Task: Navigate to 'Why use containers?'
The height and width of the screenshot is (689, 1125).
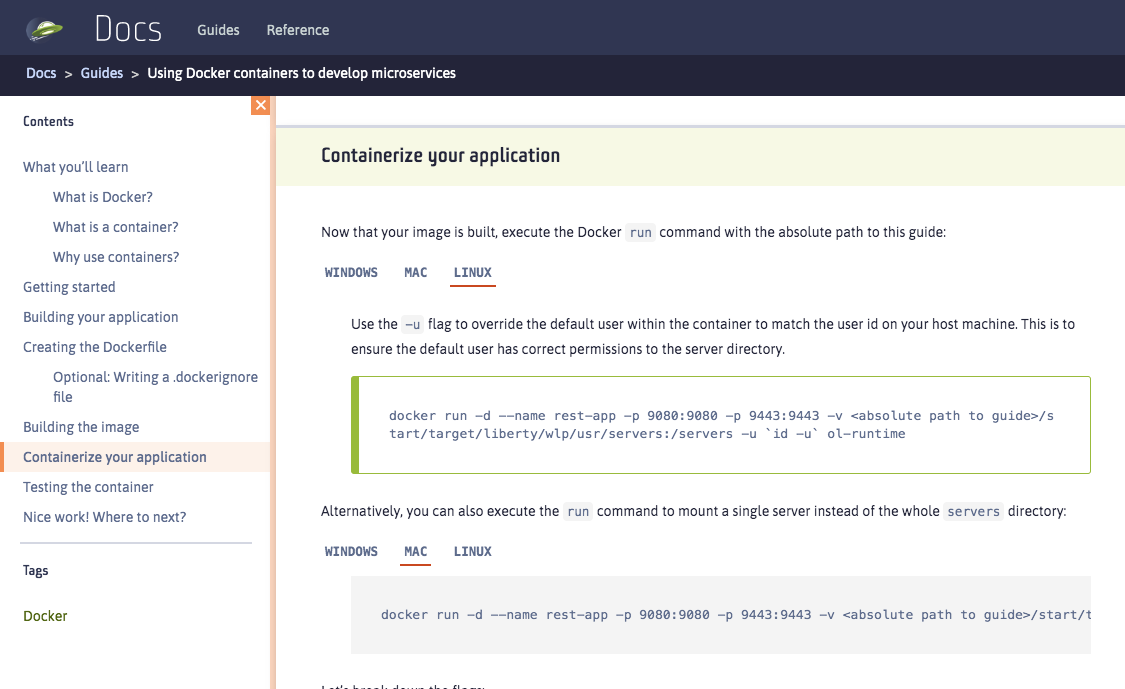Action: (x=116, y=257)
